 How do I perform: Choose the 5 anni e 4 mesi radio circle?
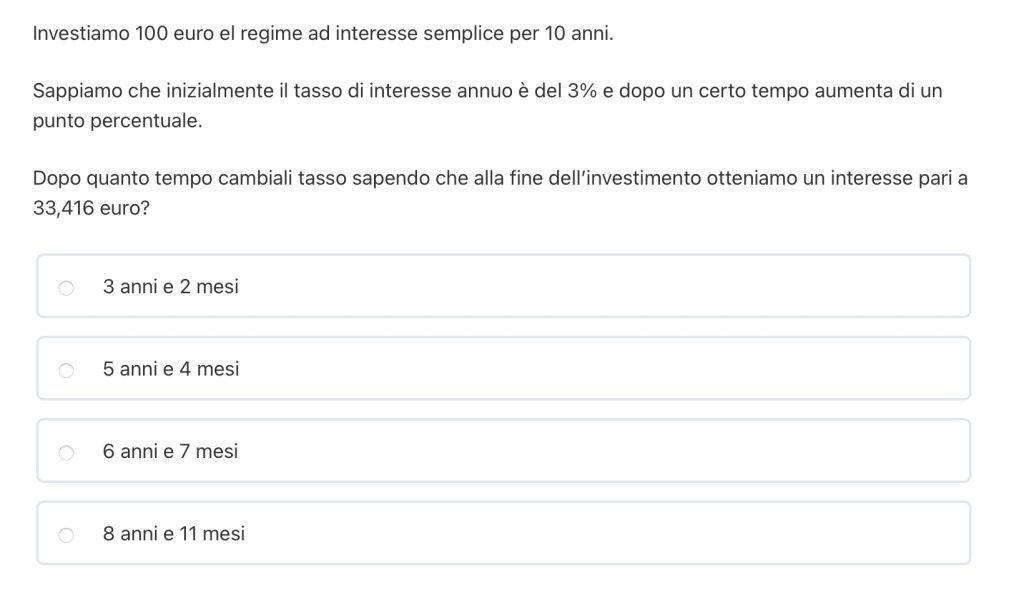pyautogui.click(x=66, y=370)
